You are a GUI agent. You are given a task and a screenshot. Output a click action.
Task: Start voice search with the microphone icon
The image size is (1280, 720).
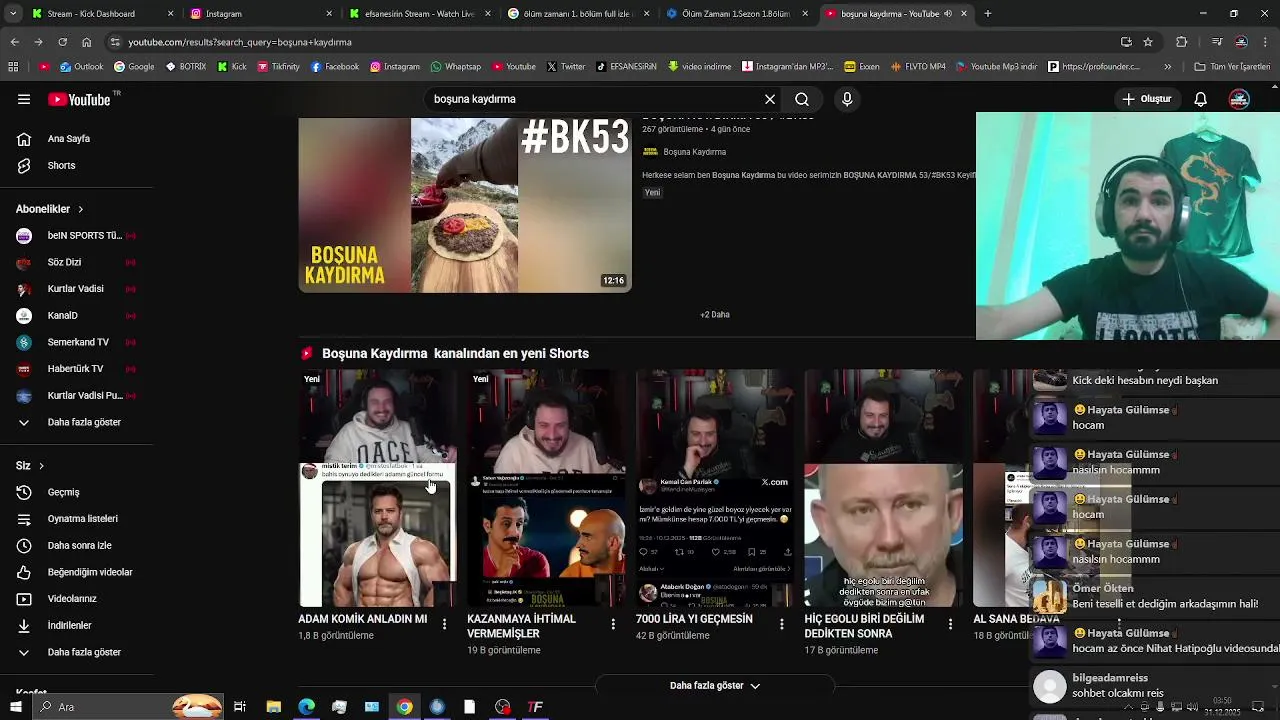[x=847, y=99]
